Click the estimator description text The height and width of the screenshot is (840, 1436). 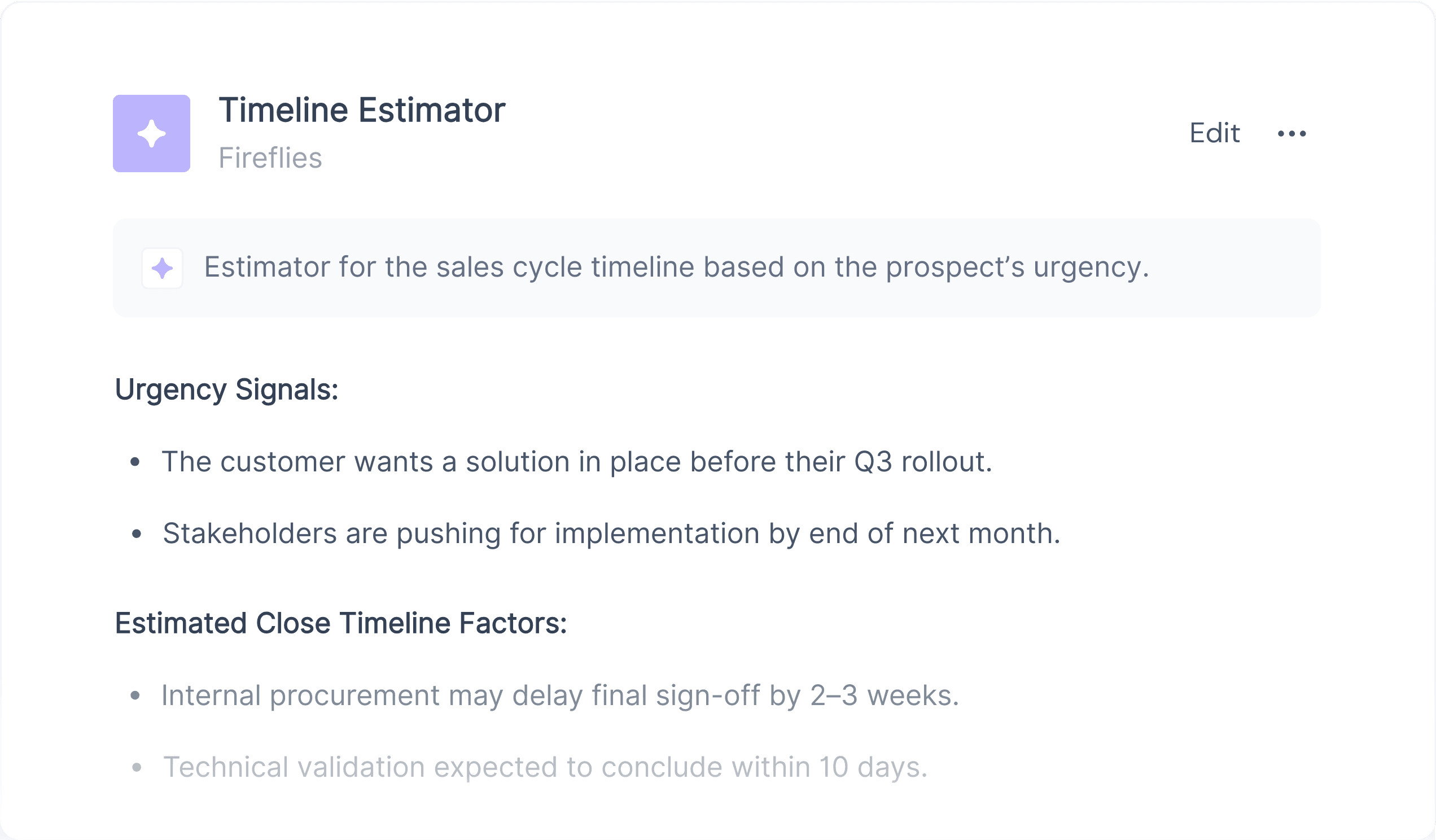pos(676,267)
